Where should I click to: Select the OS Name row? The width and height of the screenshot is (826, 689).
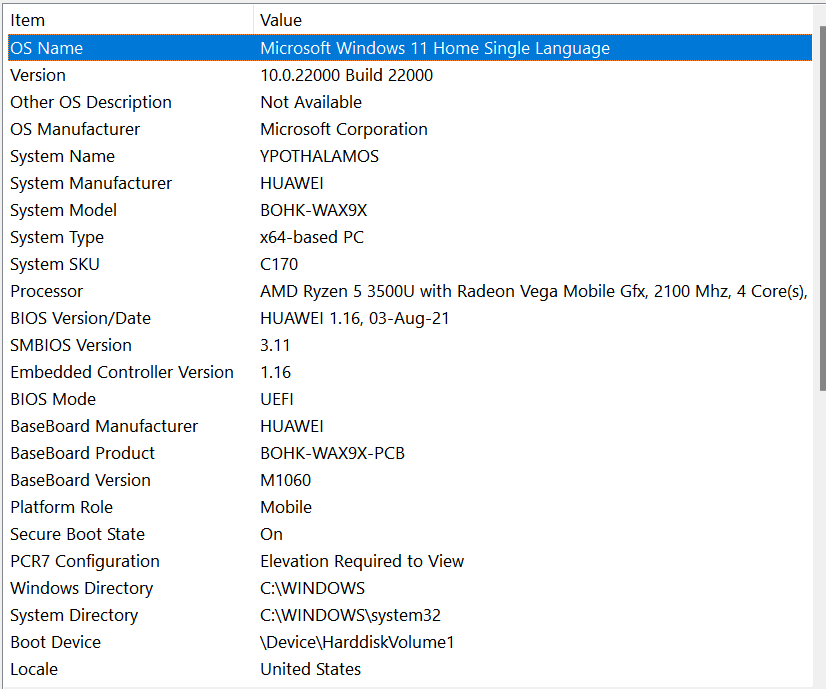(x=410, y=48)
